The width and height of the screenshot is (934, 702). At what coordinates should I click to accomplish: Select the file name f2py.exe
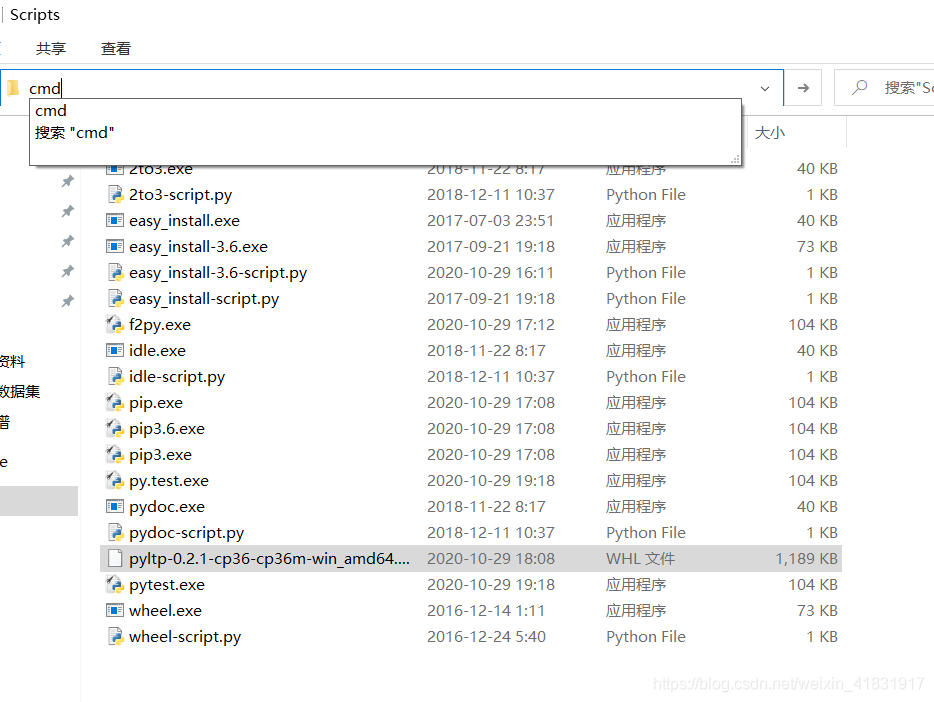pos(160,325)
